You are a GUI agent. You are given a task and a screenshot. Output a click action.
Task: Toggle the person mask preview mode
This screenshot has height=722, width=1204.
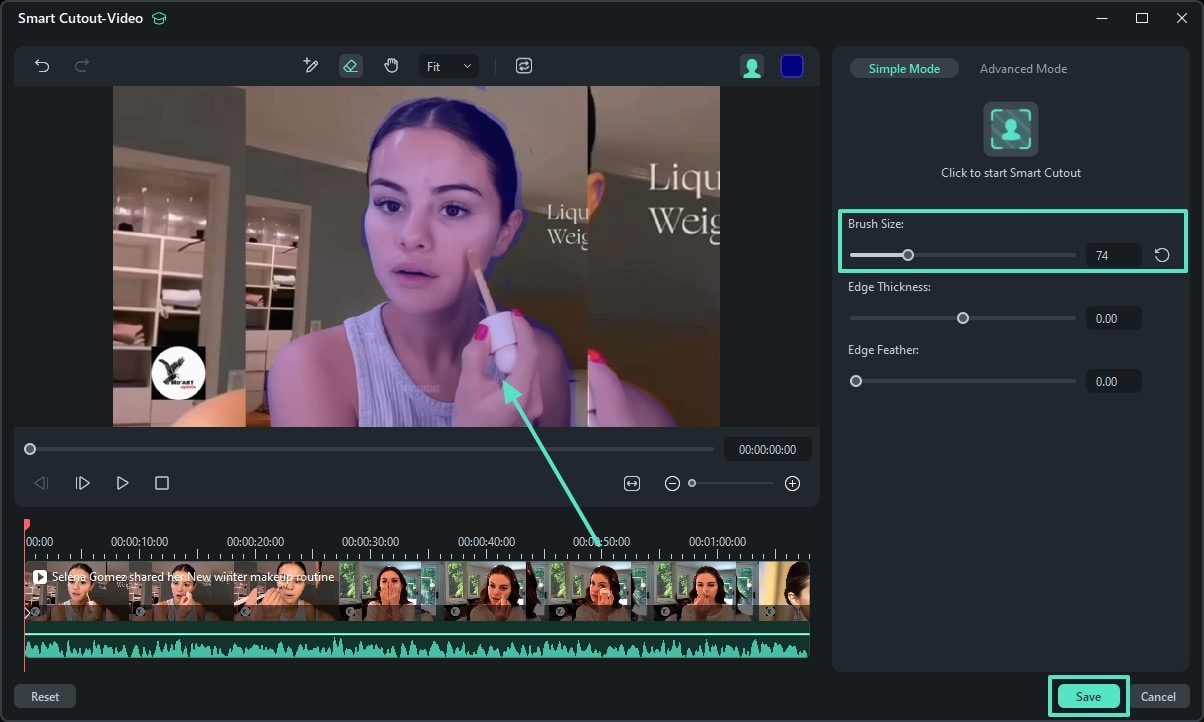tap(752, 67)
